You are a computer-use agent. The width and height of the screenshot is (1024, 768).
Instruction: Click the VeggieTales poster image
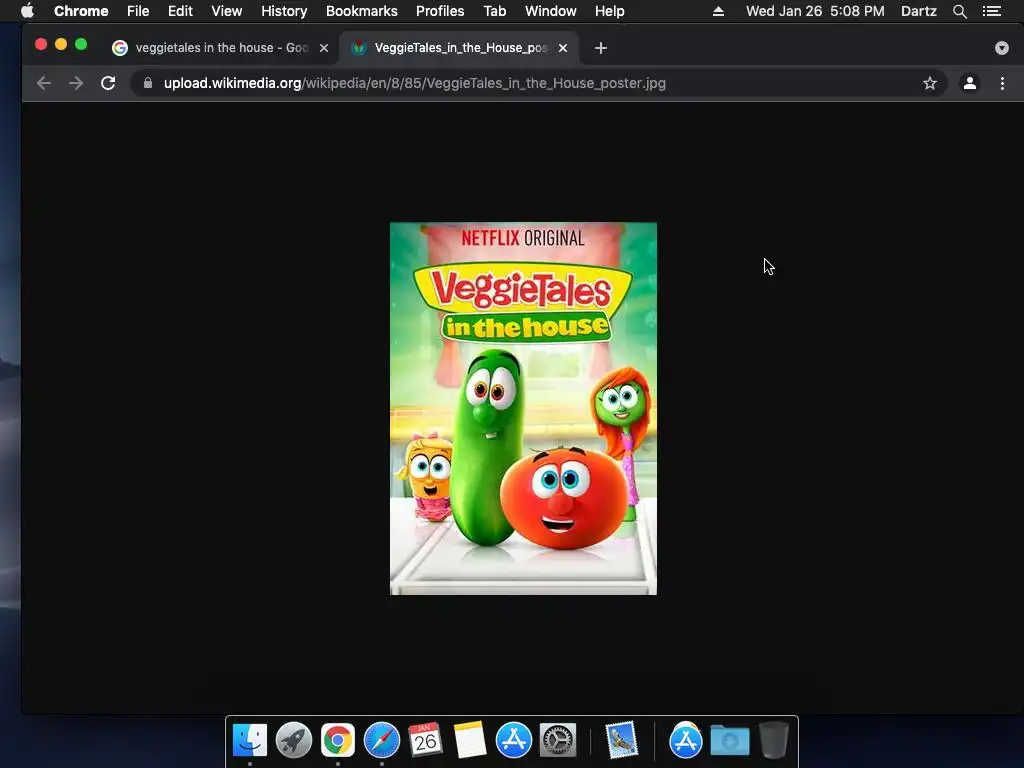click(523, 408)
